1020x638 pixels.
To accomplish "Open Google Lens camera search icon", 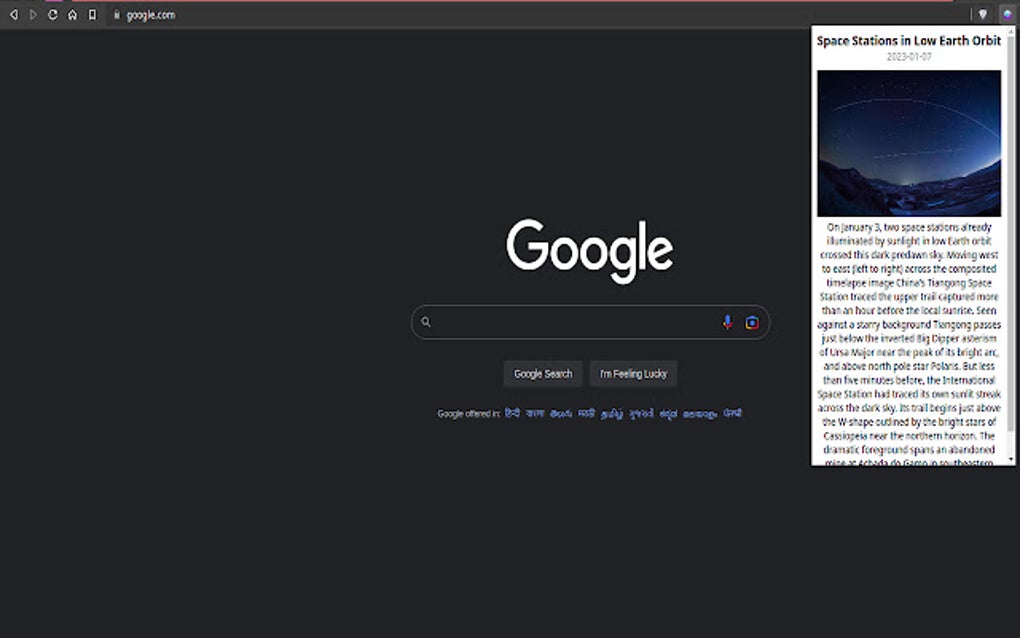I will [751, 322].
